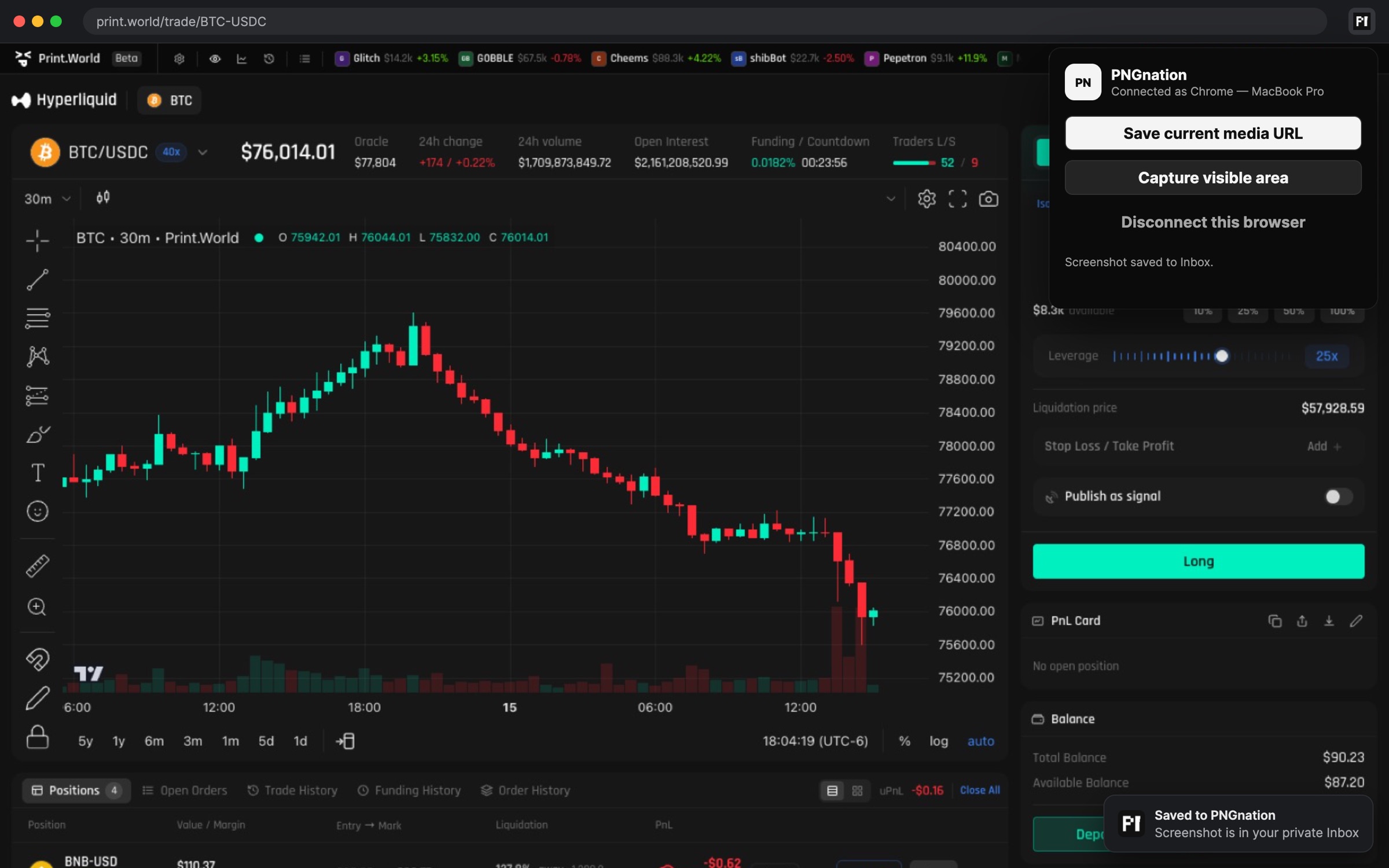Image resolution: width=1389 pixels, height=868 pixels.
Task: Click the go-to-date icon
Action: 346,741
